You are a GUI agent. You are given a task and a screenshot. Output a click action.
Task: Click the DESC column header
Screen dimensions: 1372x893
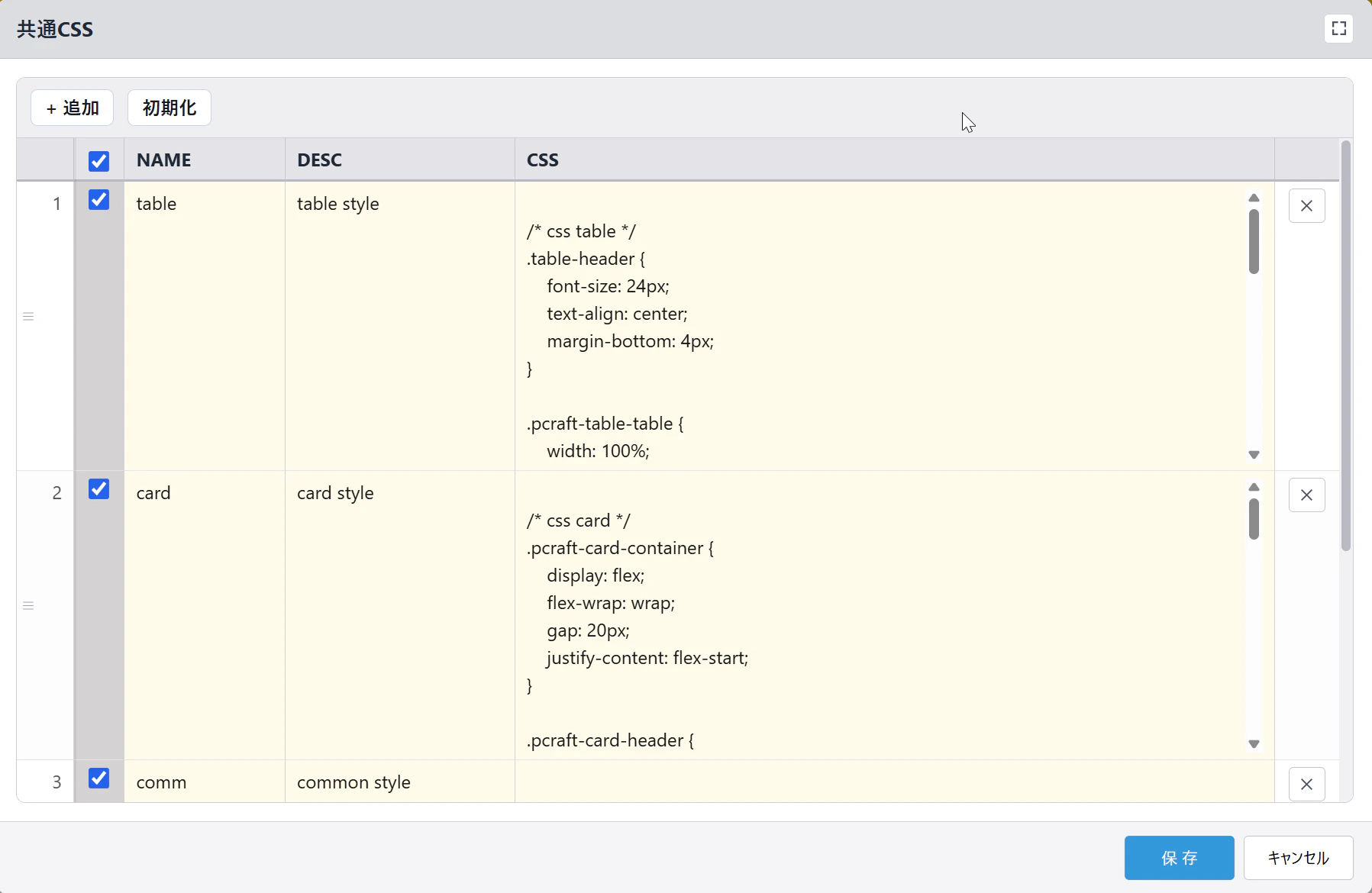[400, 160]
